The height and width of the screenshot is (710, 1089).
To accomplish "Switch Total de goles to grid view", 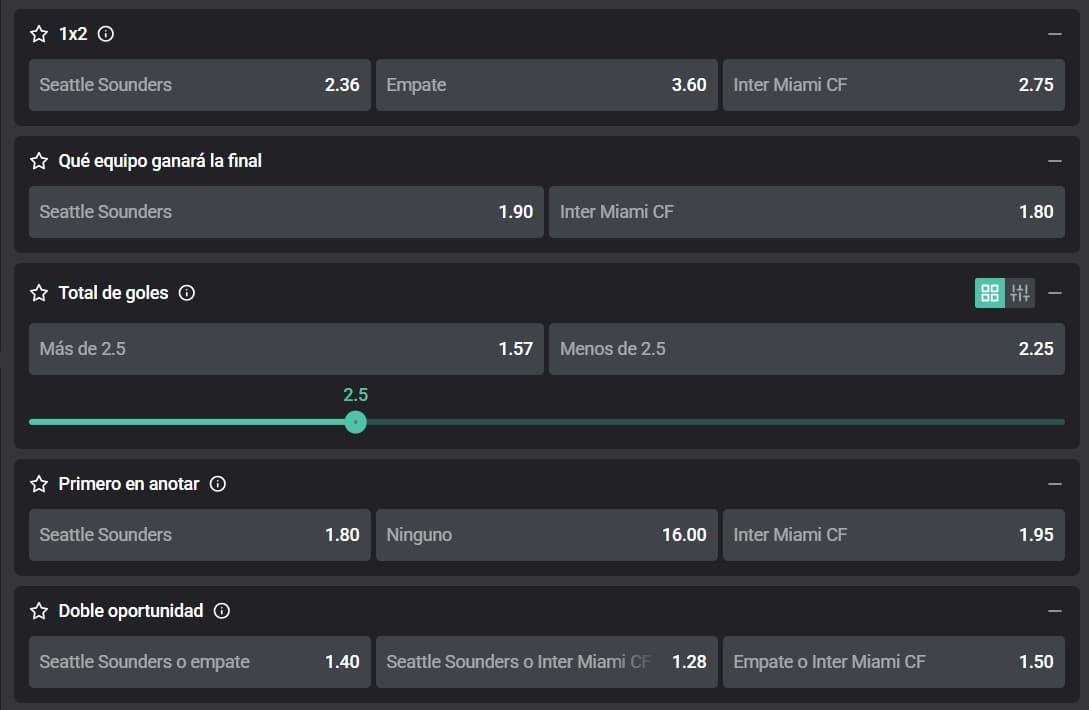I will click(x=990, y=293).
